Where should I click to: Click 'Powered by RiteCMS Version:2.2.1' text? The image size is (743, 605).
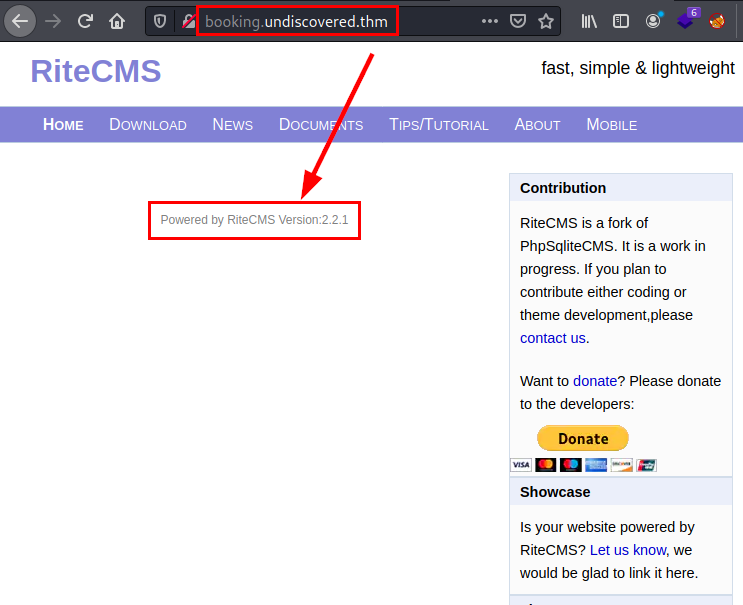coord(254,220)
